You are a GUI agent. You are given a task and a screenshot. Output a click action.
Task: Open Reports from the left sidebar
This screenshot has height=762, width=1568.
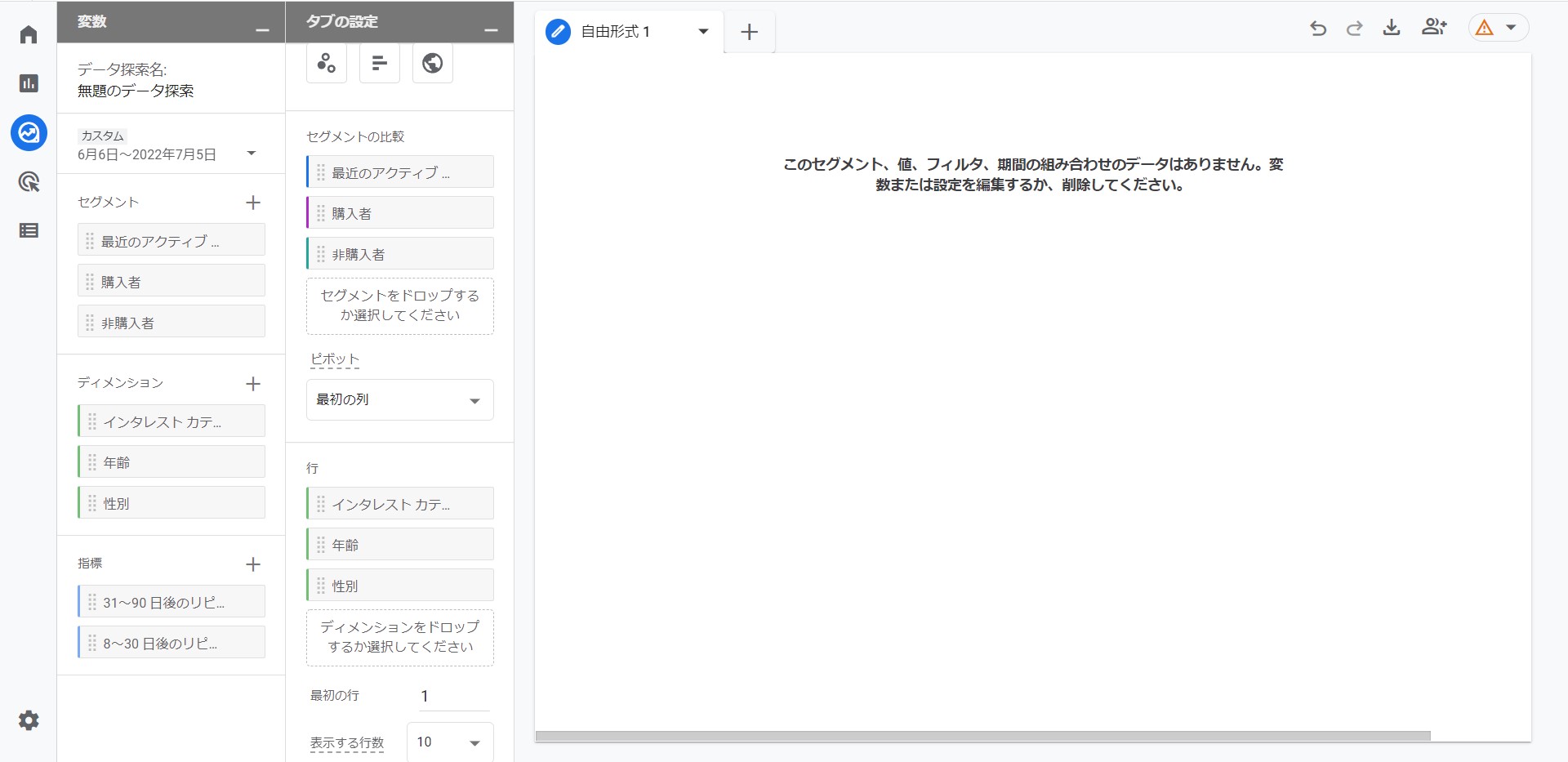click(29, 83)
